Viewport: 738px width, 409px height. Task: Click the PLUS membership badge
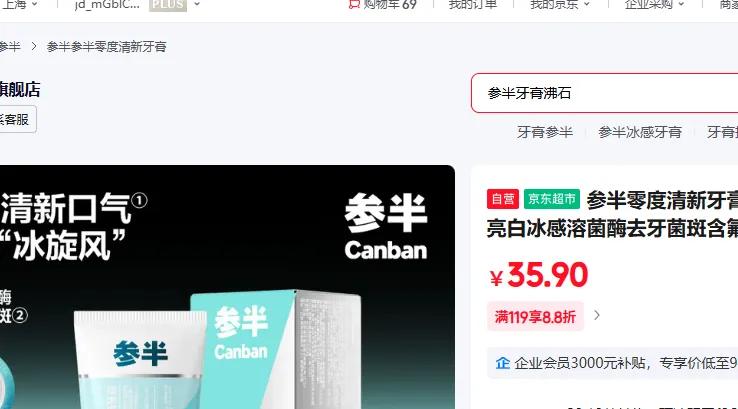click(168, 5)
